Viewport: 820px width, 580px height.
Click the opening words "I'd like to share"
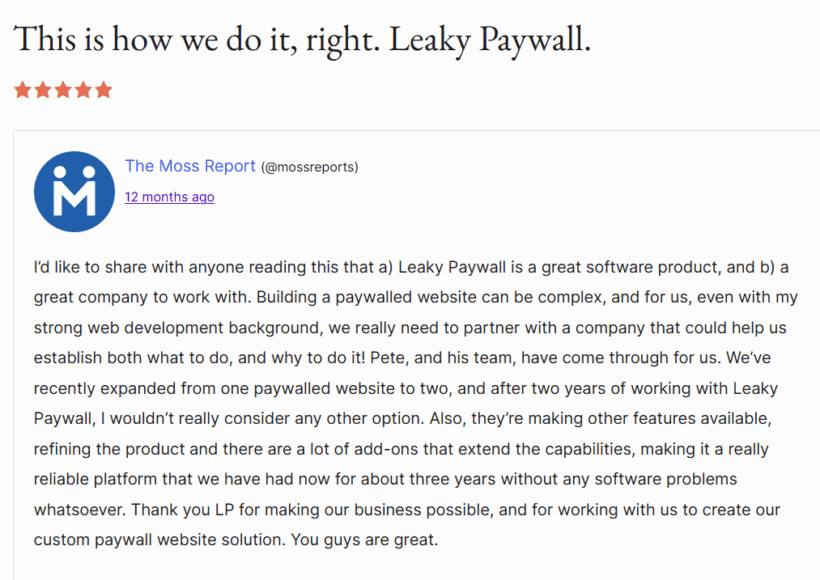pyautogui.click(x=88, y=268)
